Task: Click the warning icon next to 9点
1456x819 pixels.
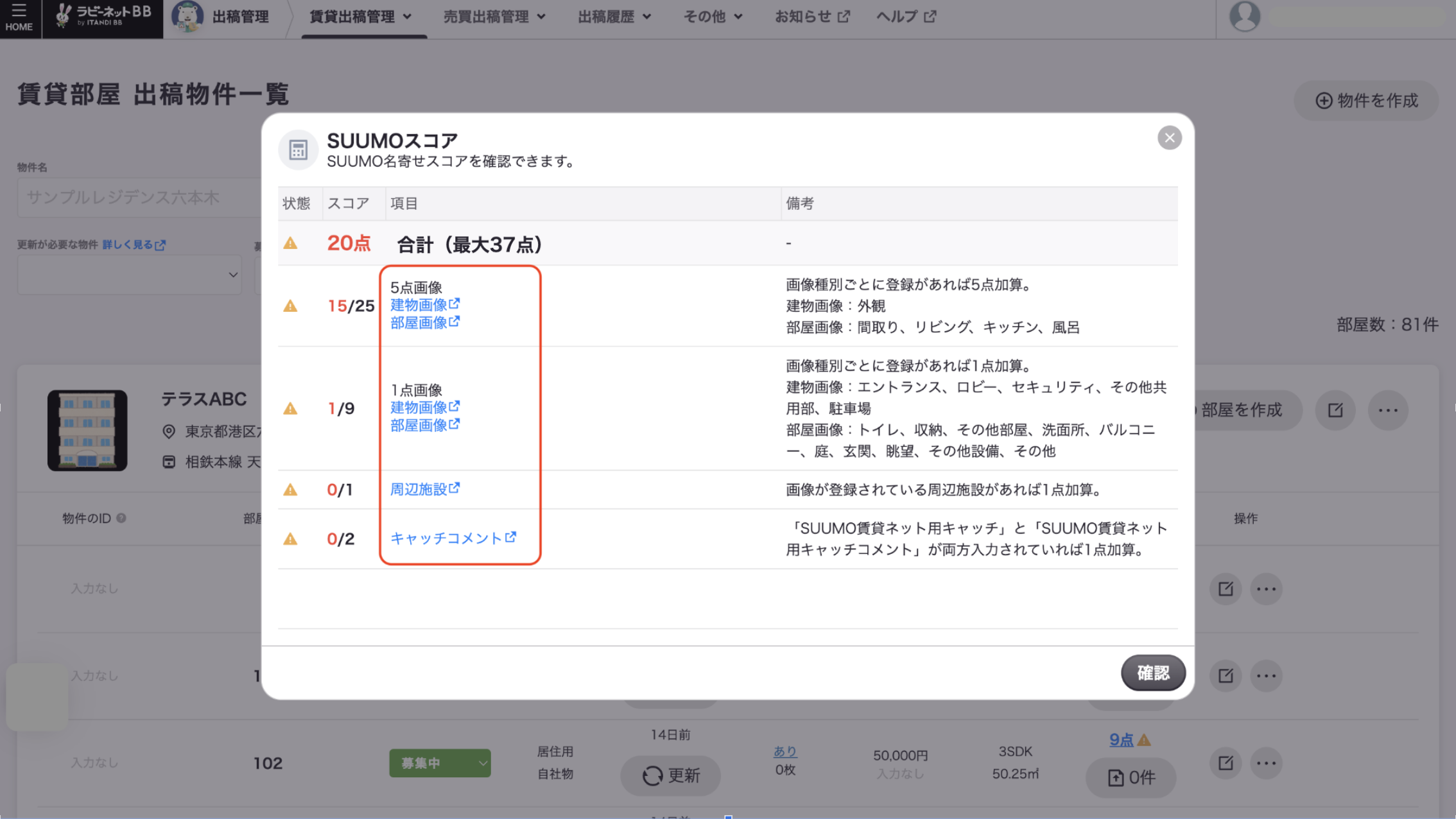Action: pyautogui.click(x=1144, y=740)
